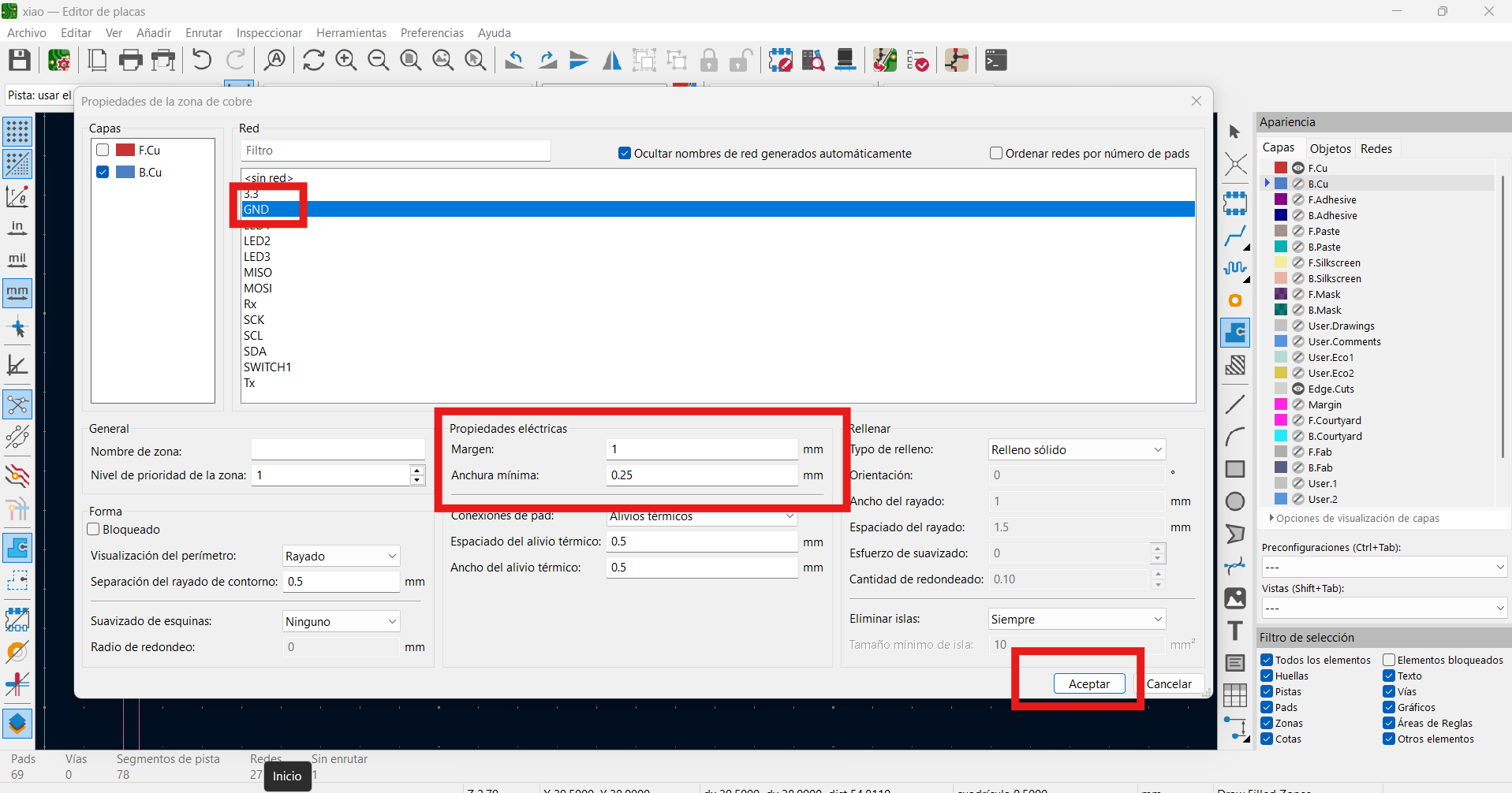1512x793 pixels.
Task: Switch units to inches icon
Action: pos(17,229)
